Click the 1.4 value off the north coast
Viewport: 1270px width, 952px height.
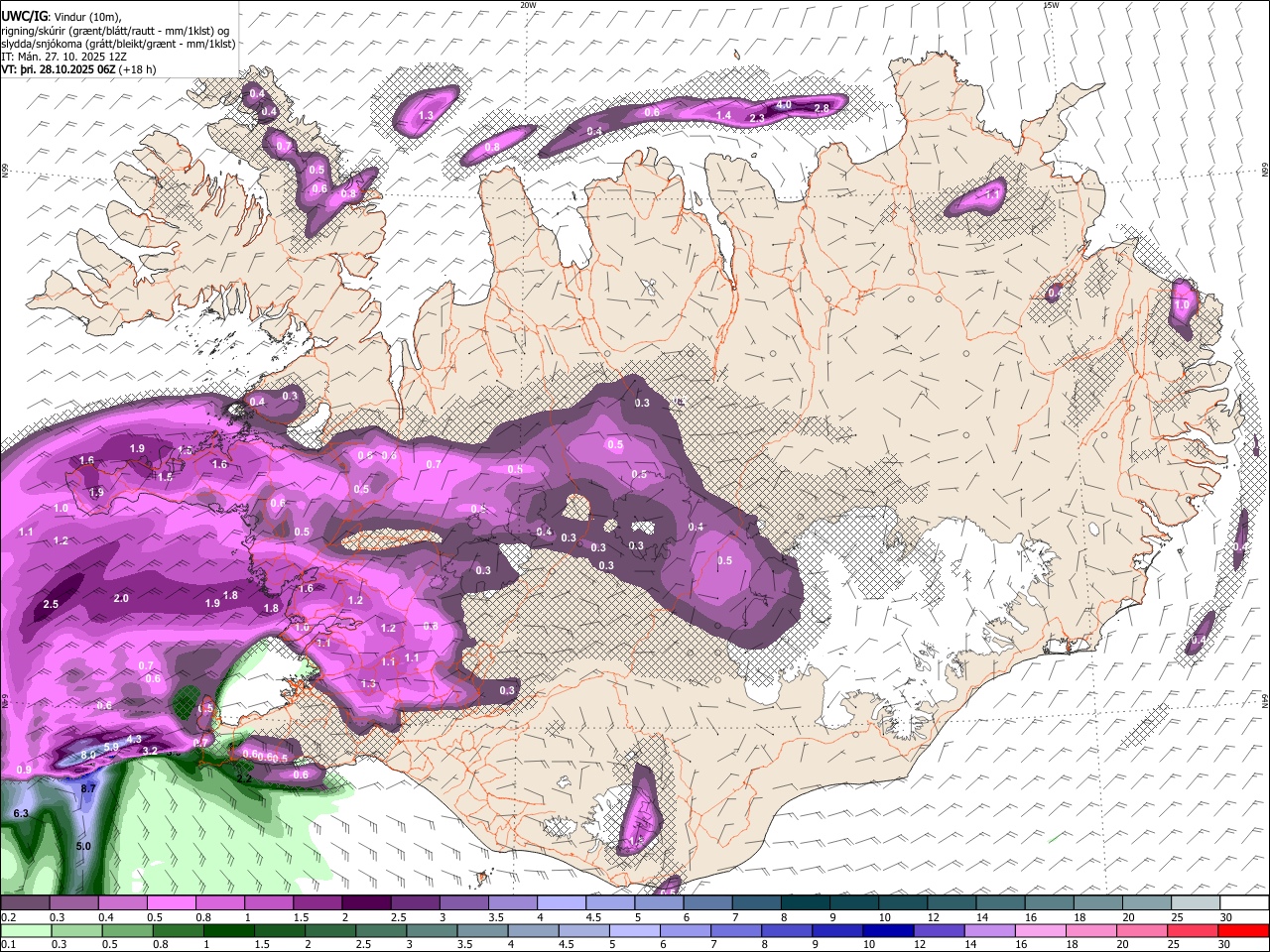coord(724,116)
